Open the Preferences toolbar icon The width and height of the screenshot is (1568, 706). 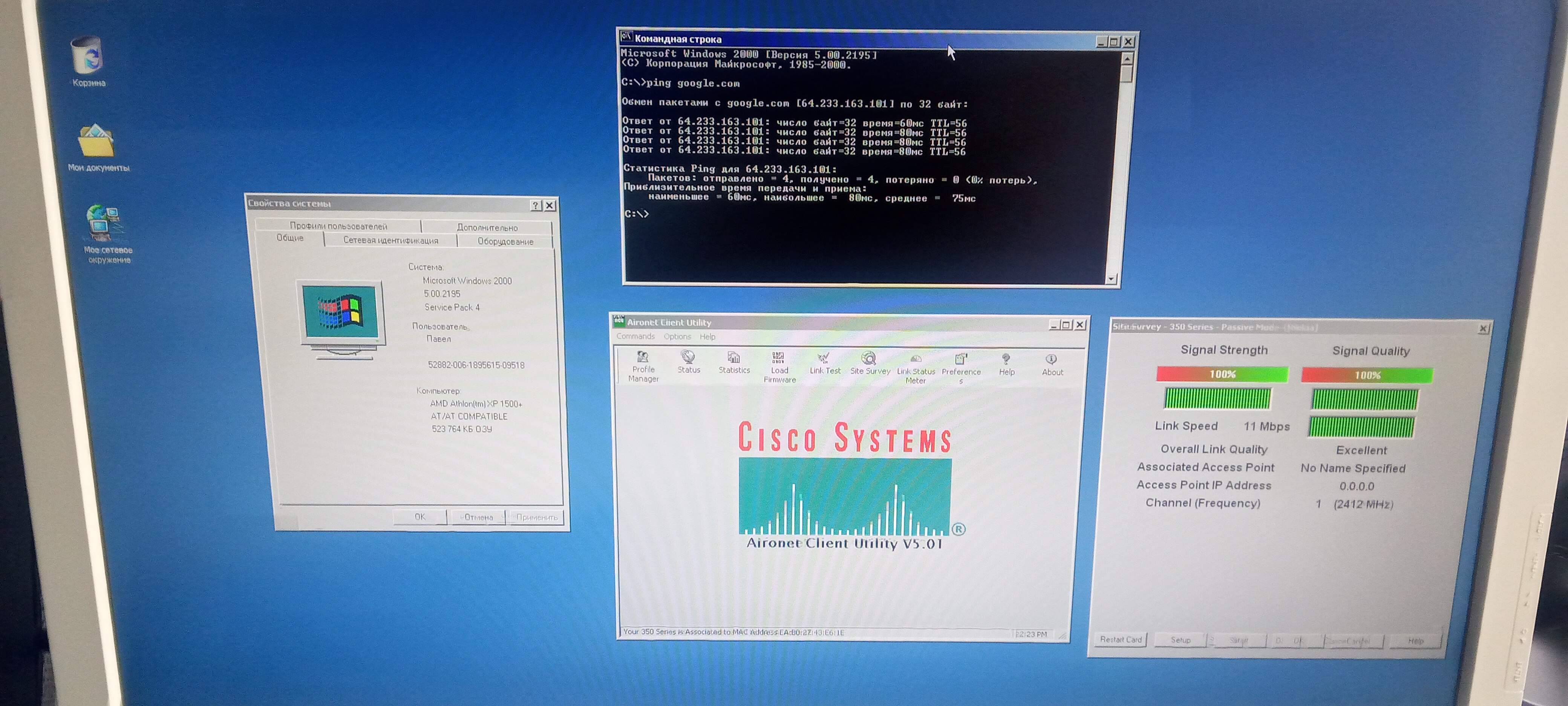pos(961,368)
